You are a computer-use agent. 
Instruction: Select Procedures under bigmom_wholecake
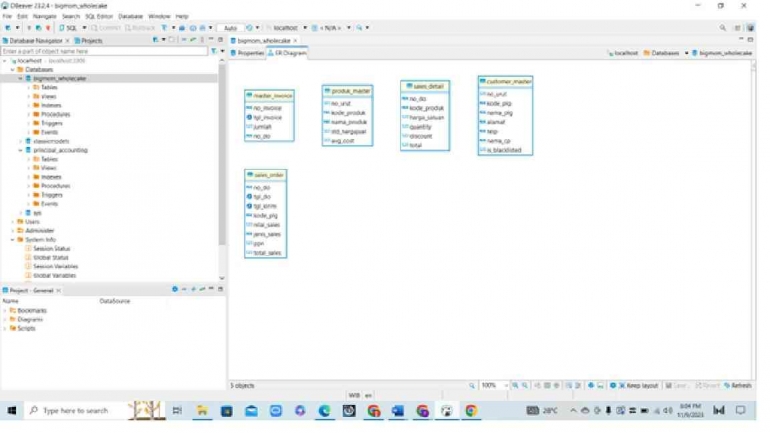pyautogui.click(x=55, y=114)
